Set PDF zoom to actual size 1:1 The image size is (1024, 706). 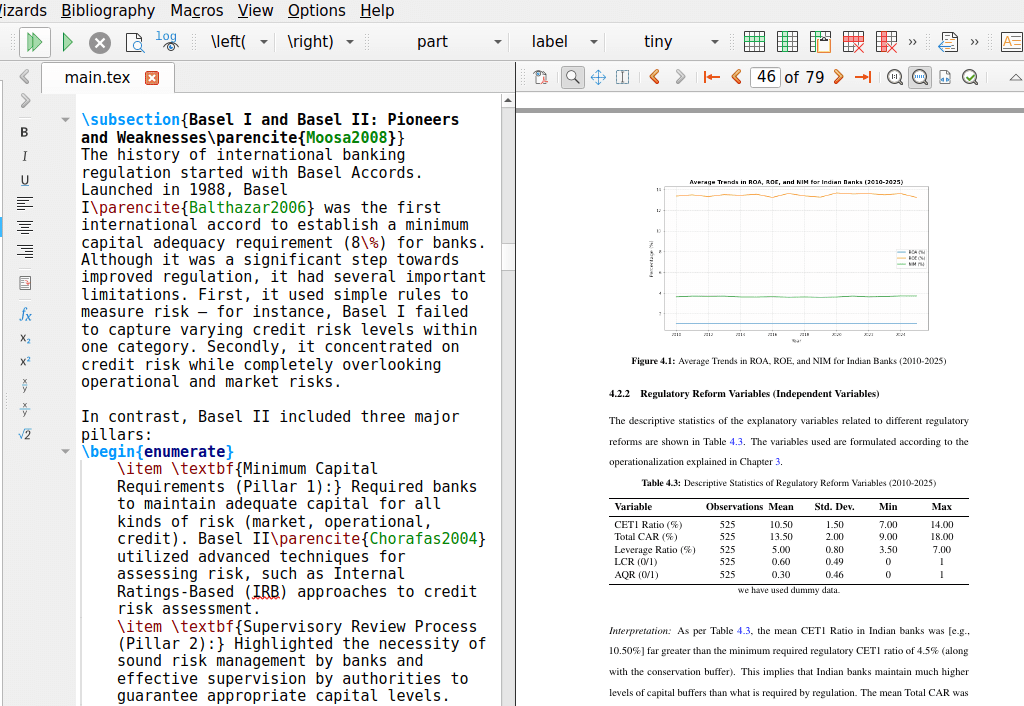click(x=895, y=77)
